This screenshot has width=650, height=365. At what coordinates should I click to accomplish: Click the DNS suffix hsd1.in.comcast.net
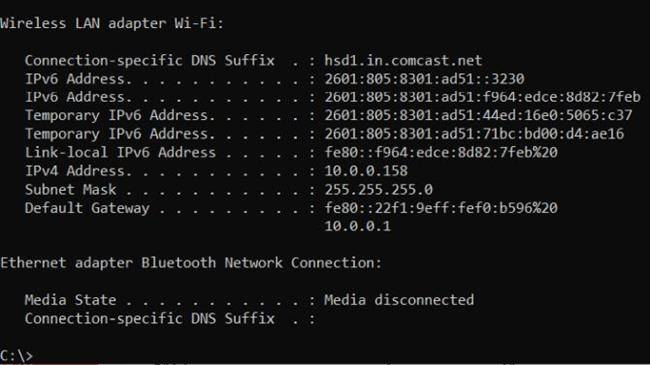pyautogui.click(x=403, y=61)
